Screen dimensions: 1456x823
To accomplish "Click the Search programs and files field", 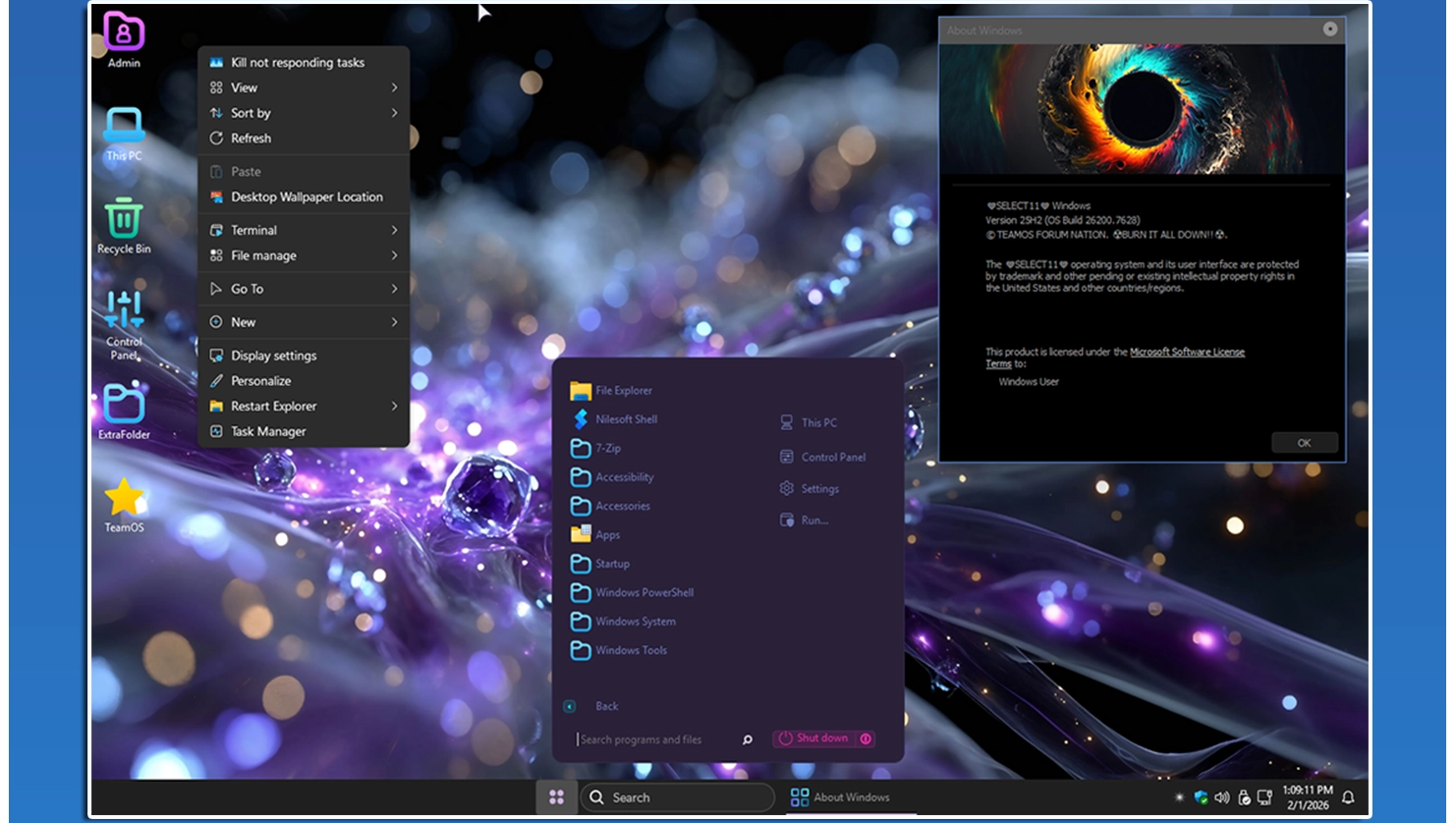I will point(653,740).
